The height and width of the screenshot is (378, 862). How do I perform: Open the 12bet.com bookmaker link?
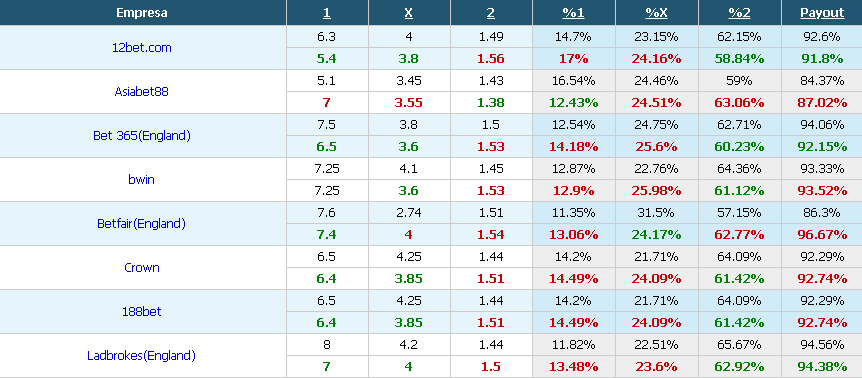141,47
